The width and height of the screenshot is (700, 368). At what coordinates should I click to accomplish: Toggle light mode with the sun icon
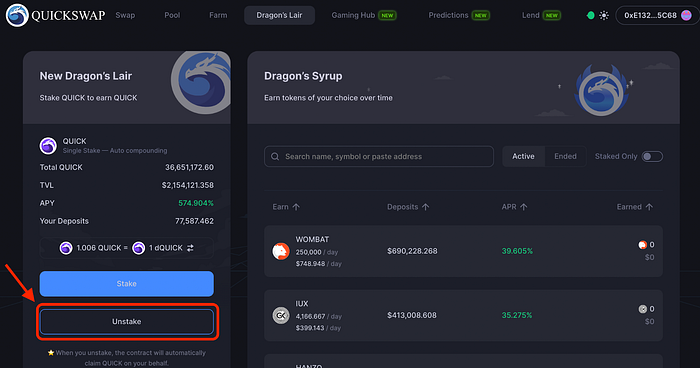tap(604, 15)
